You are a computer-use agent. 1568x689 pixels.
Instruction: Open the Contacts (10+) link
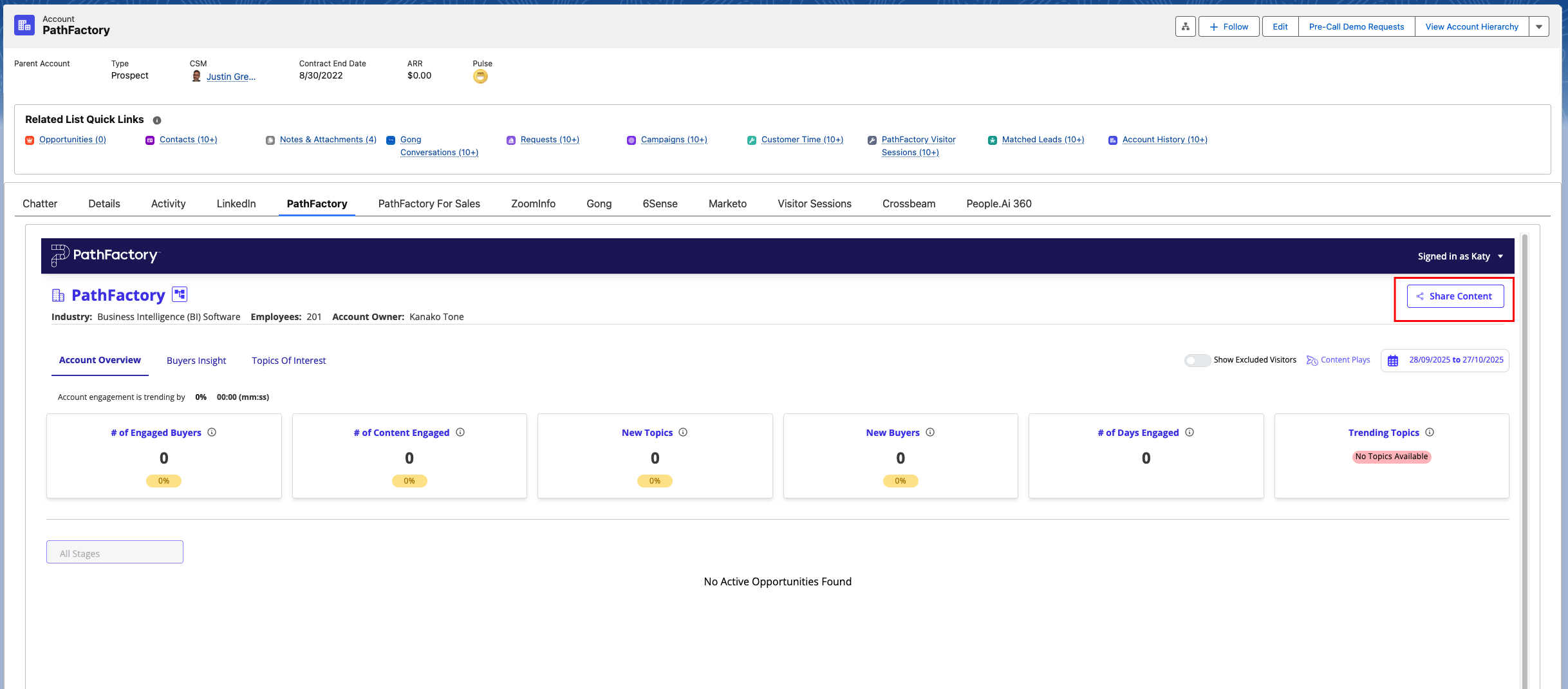coord(189,140)
